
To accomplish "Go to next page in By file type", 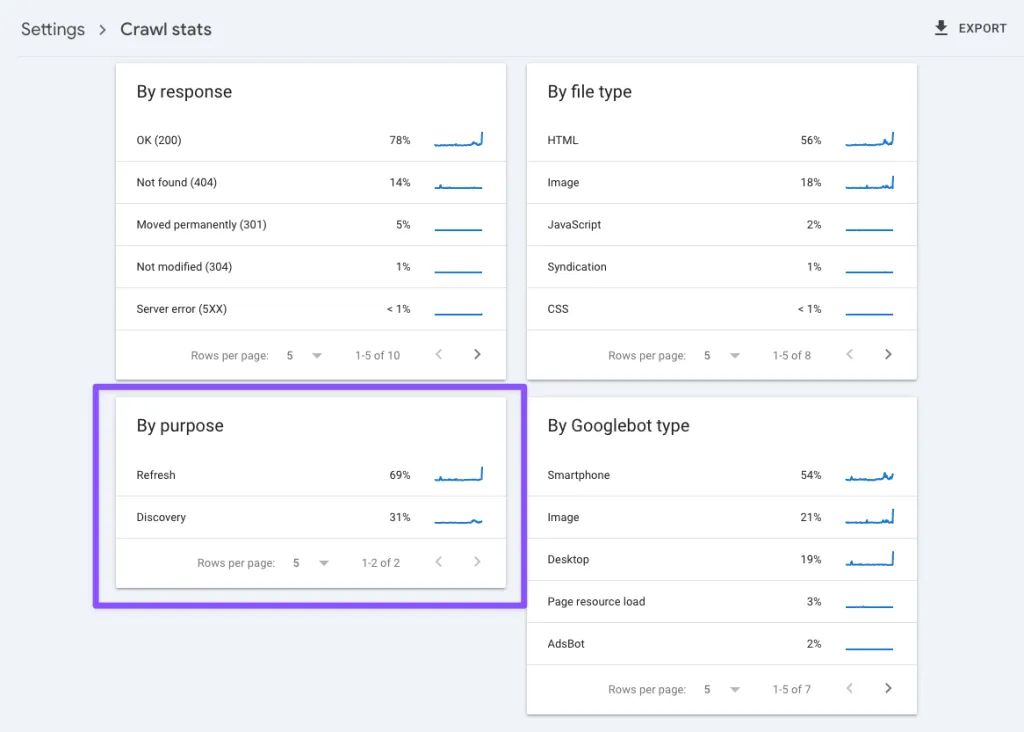I will pos(888,355).
